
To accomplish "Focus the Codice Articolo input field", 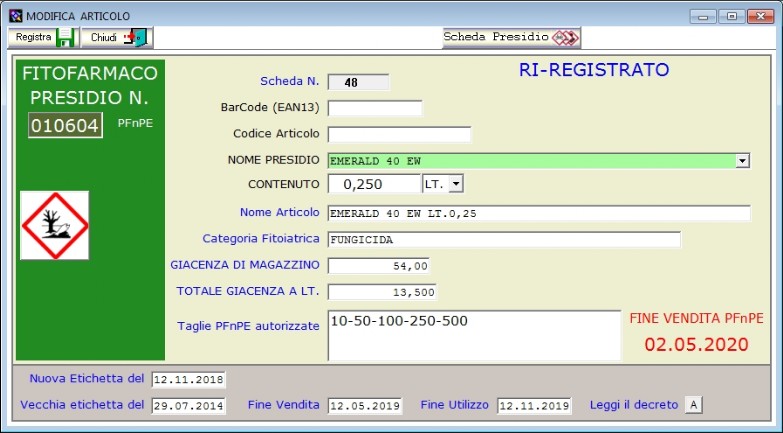I will (399, 134).
